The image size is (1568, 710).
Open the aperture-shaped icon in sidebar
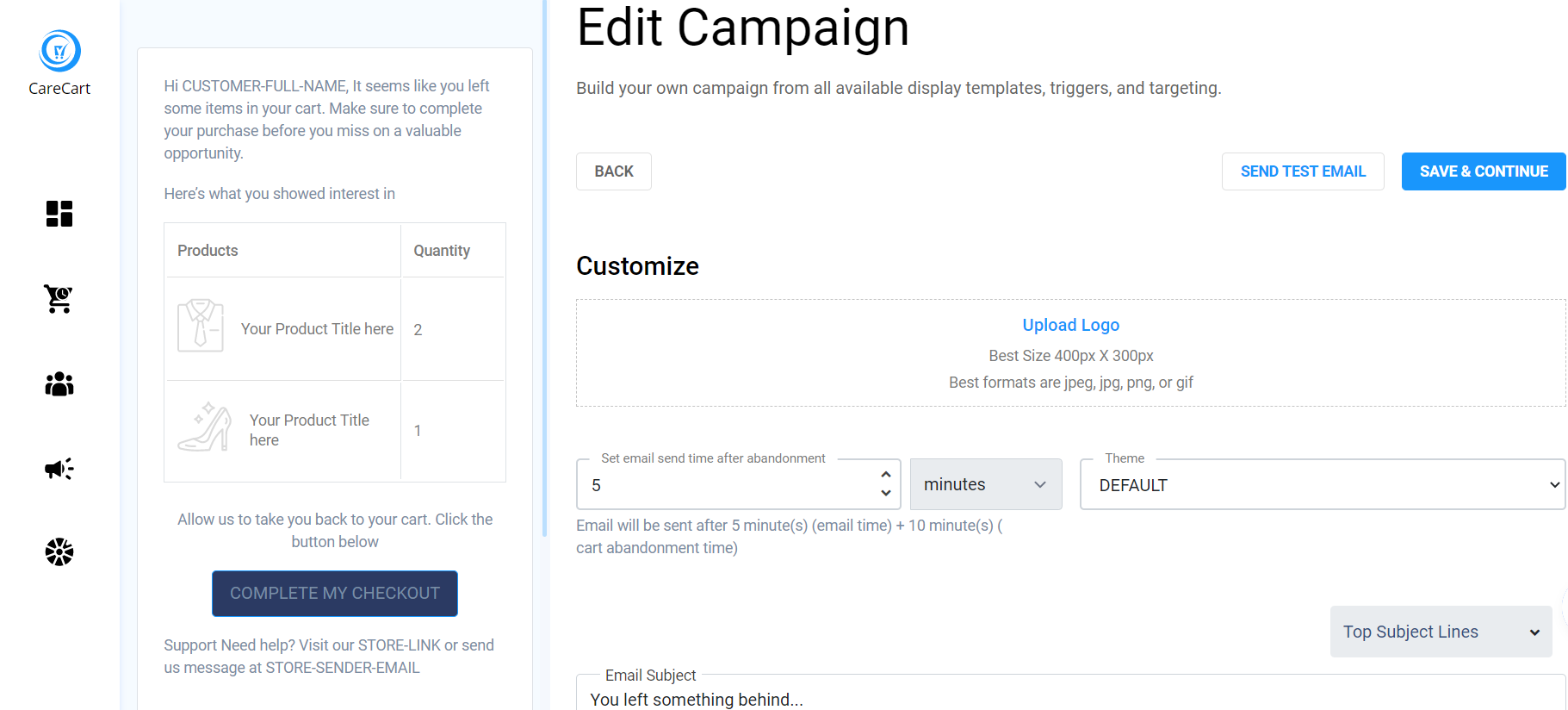(x=59, y=552)
